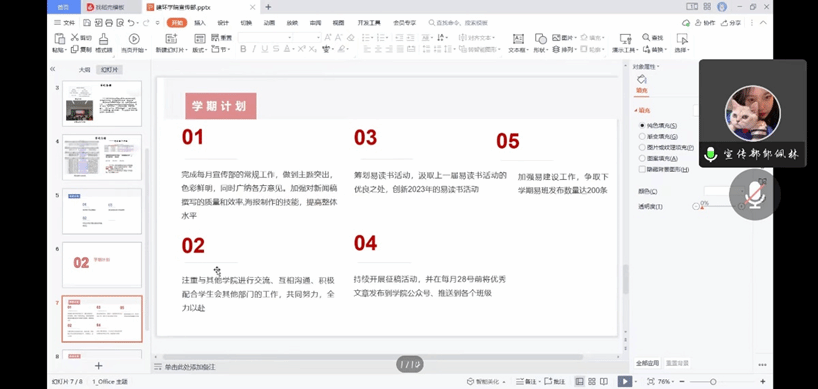This screenshot has height=389, width=818.
Task: Expand the Section dropdown
Action: tap(221, 50)
